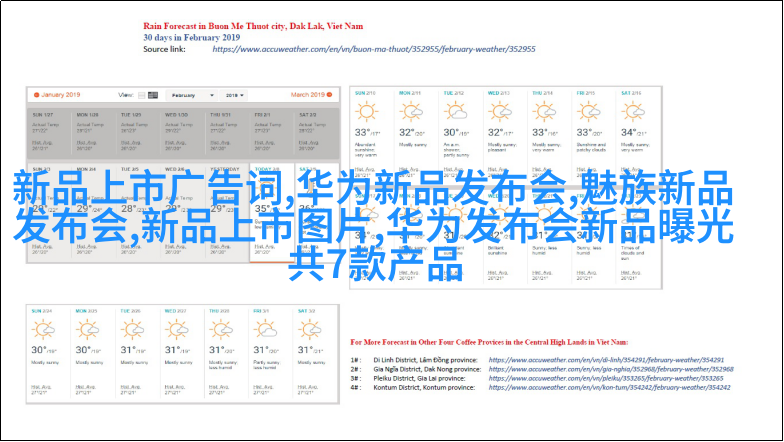Image resolution: width=784 pixels, height=442 pixels.
Task: Switch to the calendar grid view icon
Action: 153,95
